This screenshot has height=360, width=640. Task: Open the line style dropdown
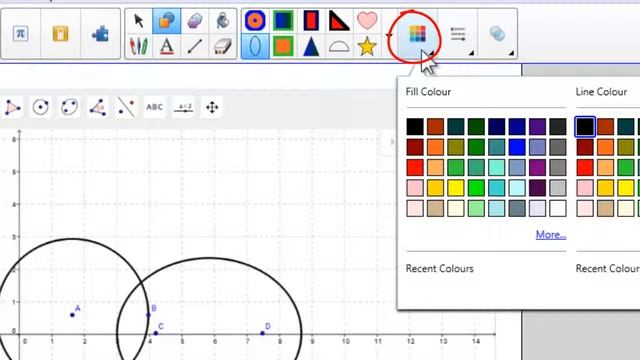point(458,34)
